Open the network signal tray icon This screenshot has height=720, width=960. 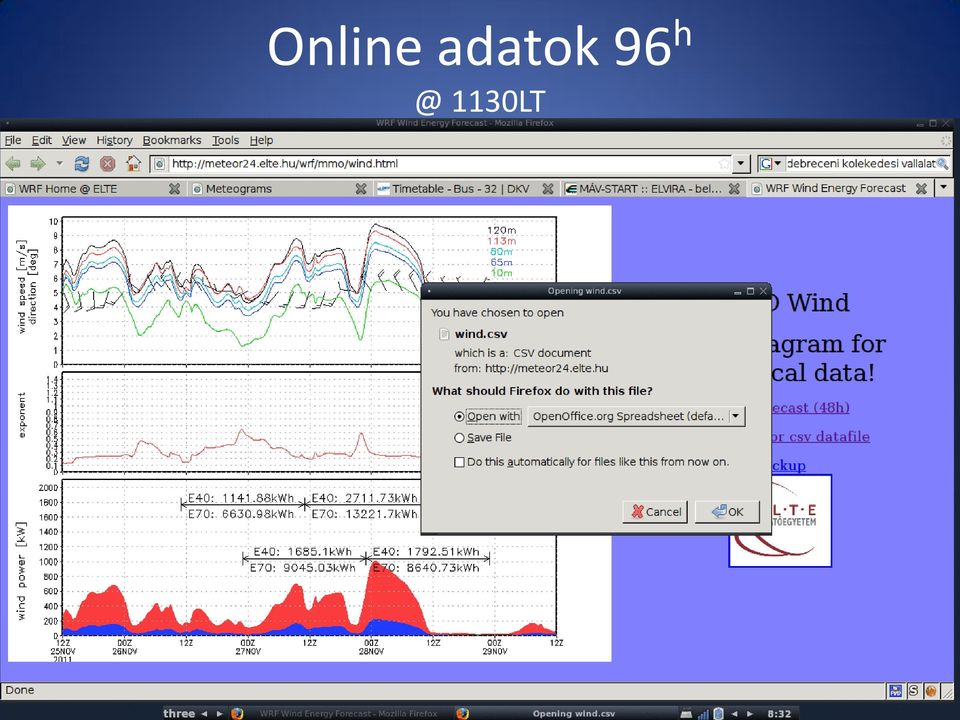click(x=703, y=713)
